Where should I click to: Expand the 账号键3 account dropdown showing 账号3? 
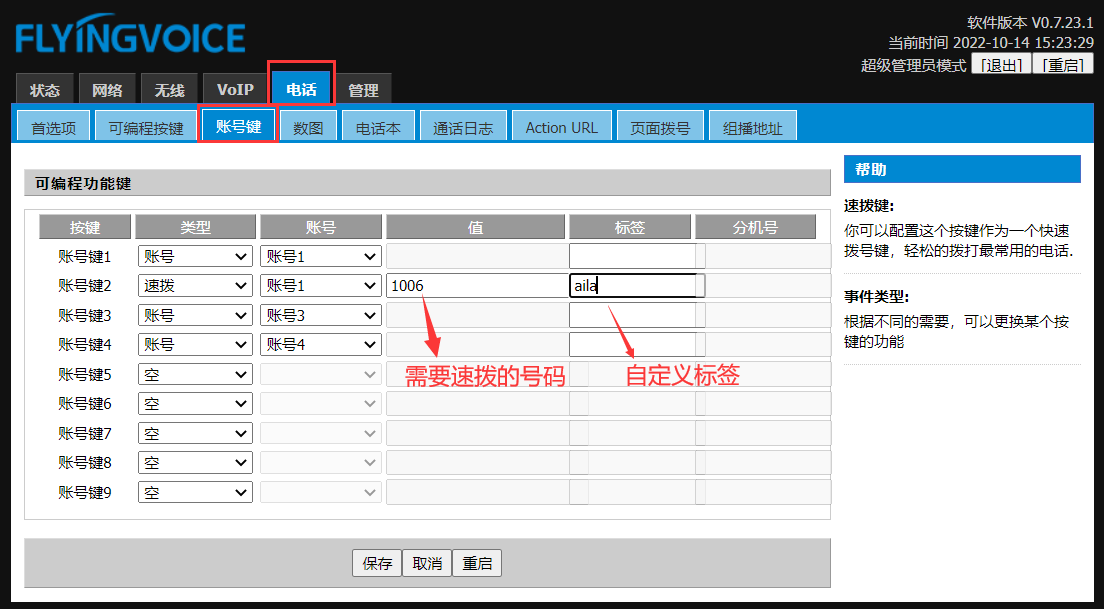(x=320, y=316)
